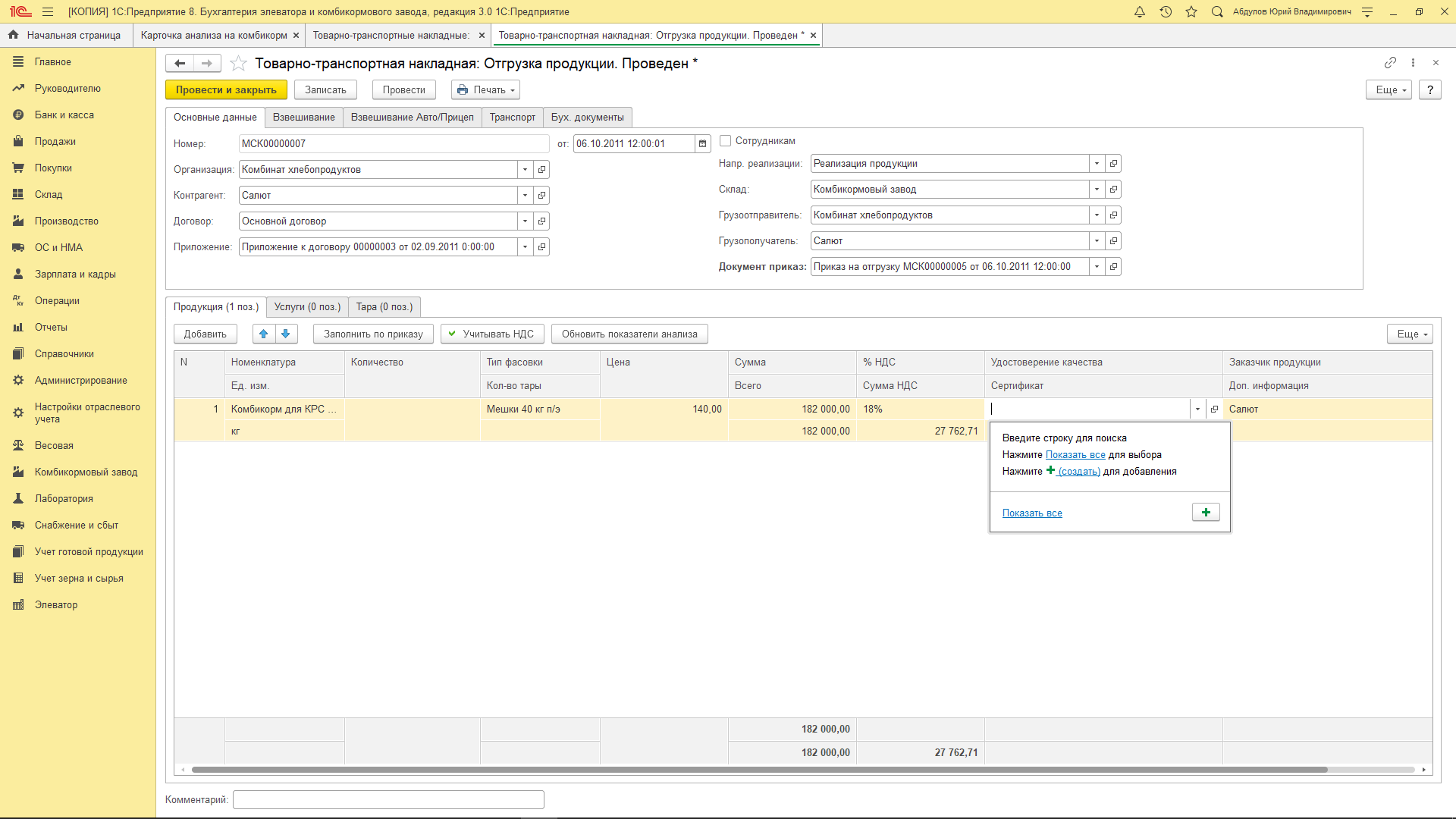Open Контрагент Салют record icon
Viewport: 1456px width, 819px height.
click(x=541, y=195)
